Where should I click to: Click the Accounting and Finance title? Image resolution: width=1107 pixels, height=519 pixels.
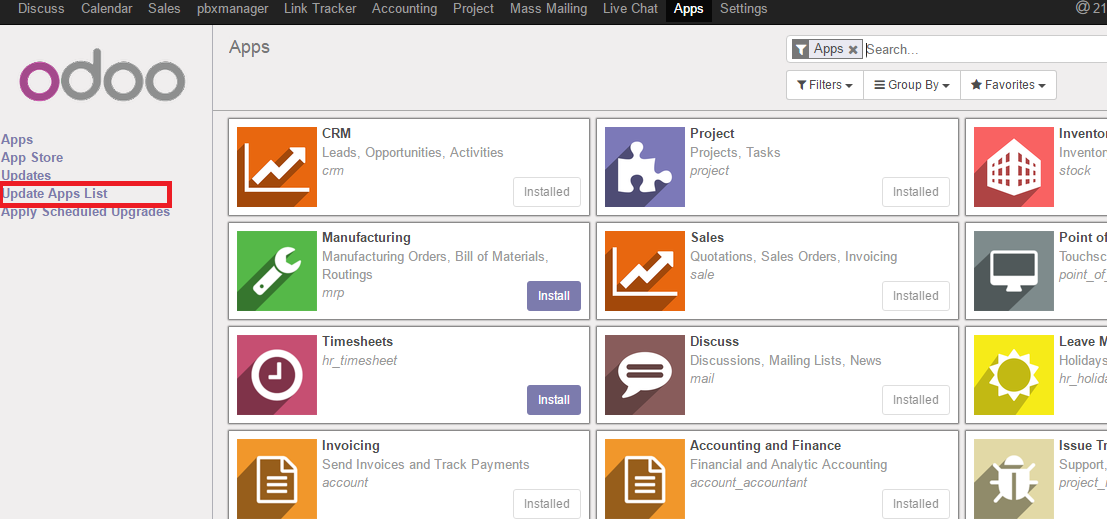click(x=765, y=446)
